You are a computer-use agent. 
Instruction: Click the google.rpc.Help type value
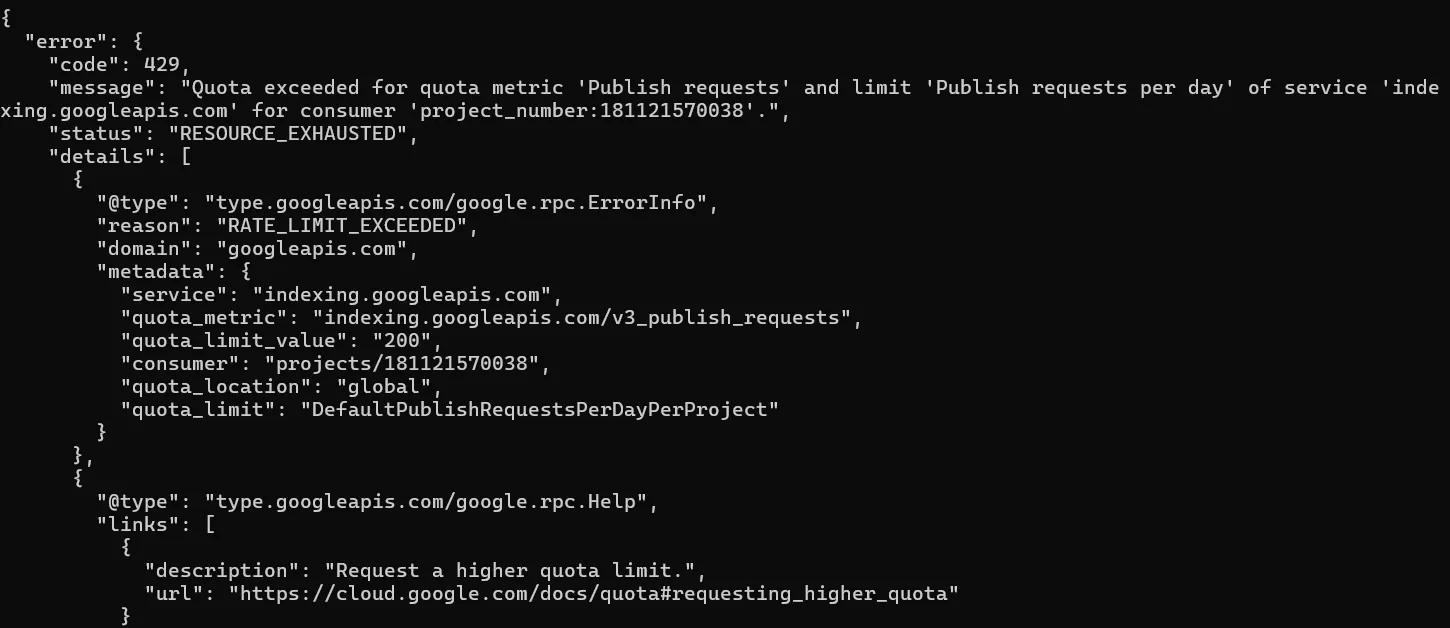[x=431, y=501]
